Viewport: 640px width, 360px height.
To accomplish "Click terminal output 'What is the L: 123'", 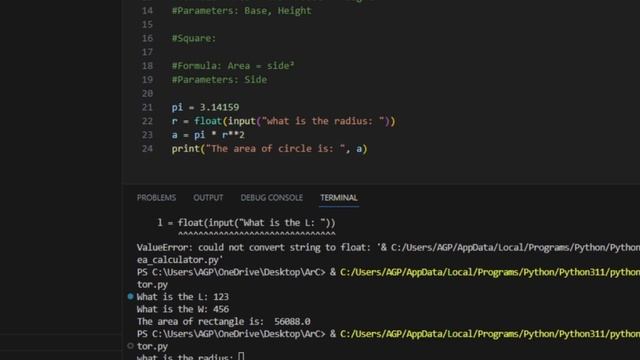I will point(182,297).
